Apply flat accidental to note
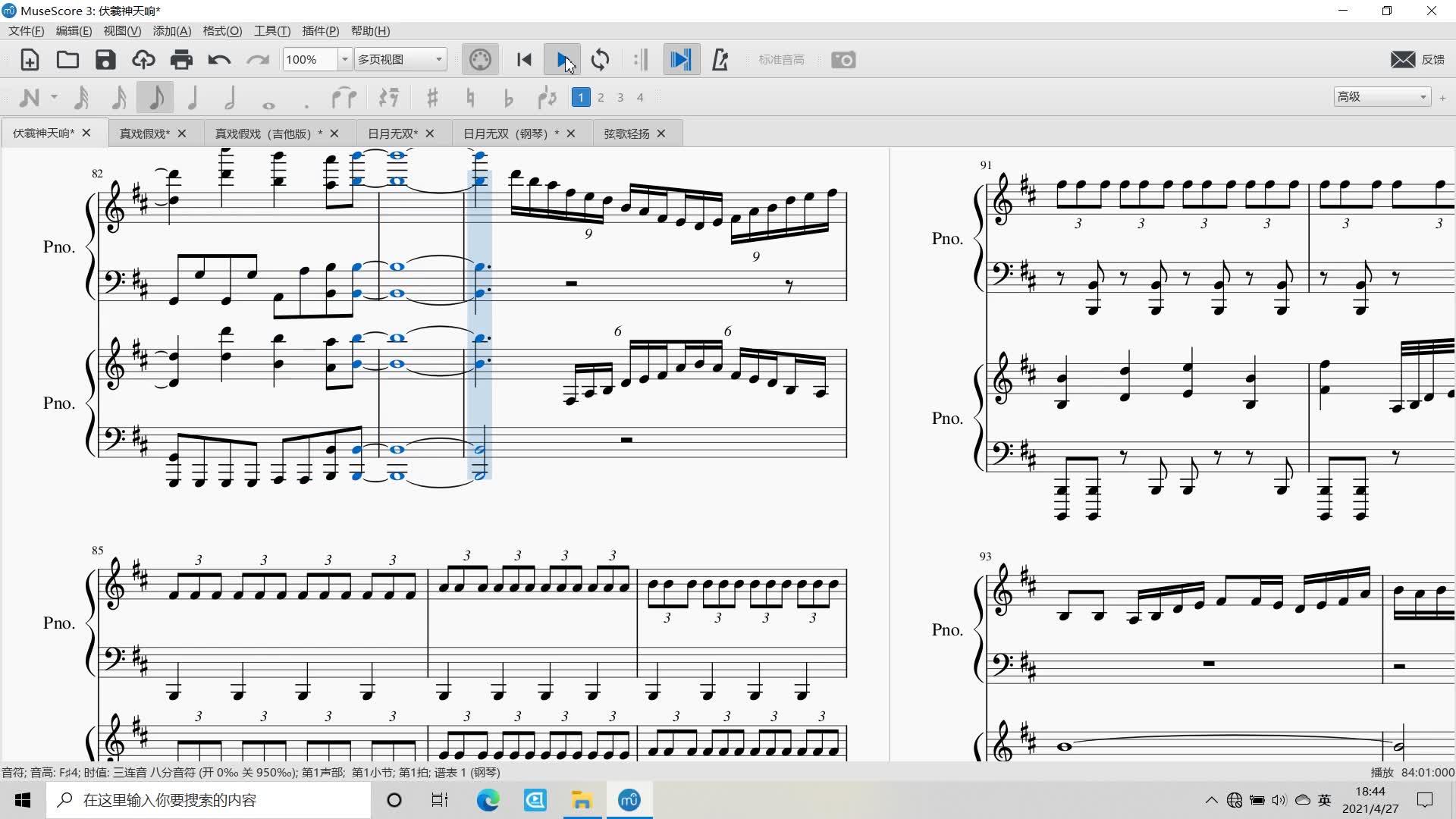The height and width of the screenshot is (819, 1456). tap(508, 97)
